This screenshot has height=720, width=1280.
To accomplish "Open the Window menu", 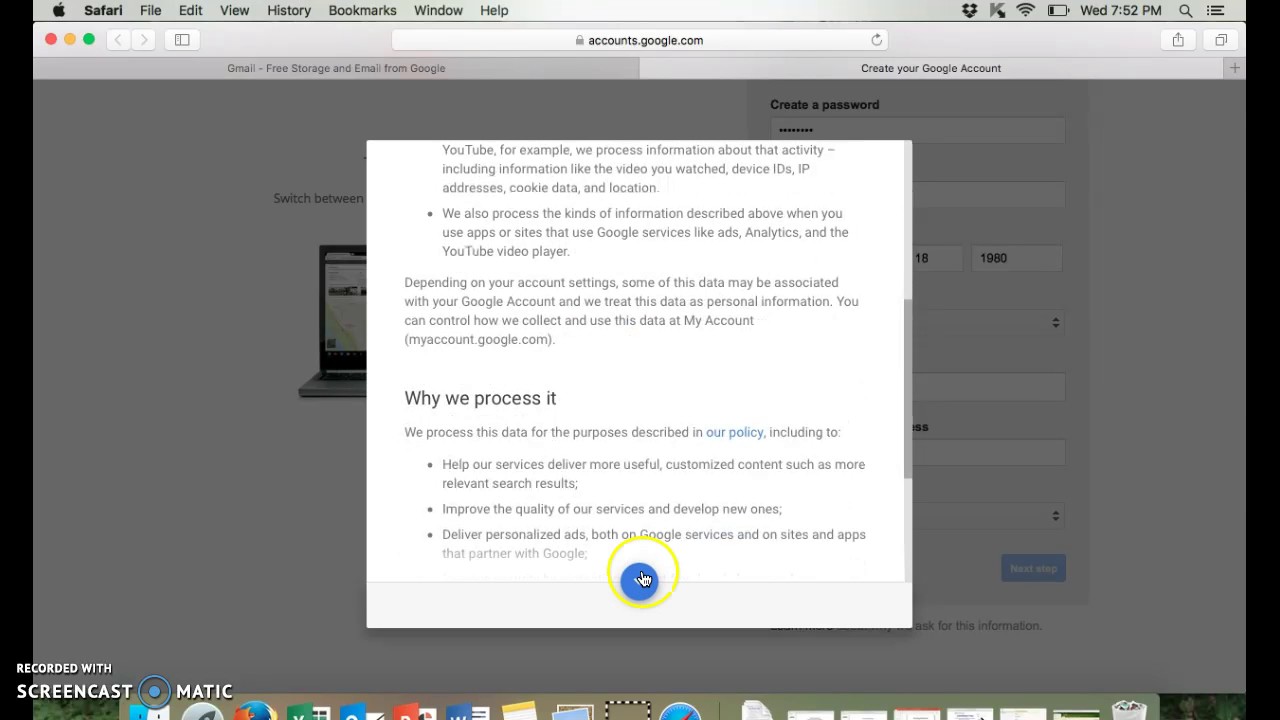I will coord(438,10).
